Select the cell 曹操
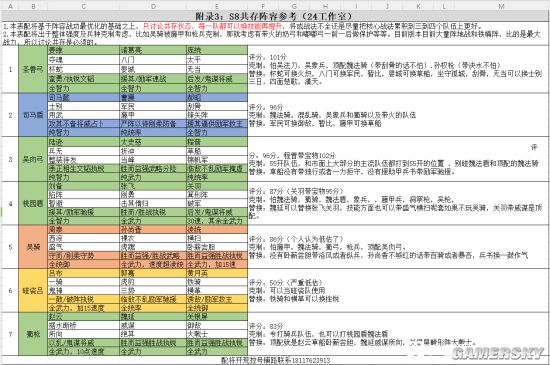Image resolution: width=550 pixels, height=365 pixels. click(153, 97)
